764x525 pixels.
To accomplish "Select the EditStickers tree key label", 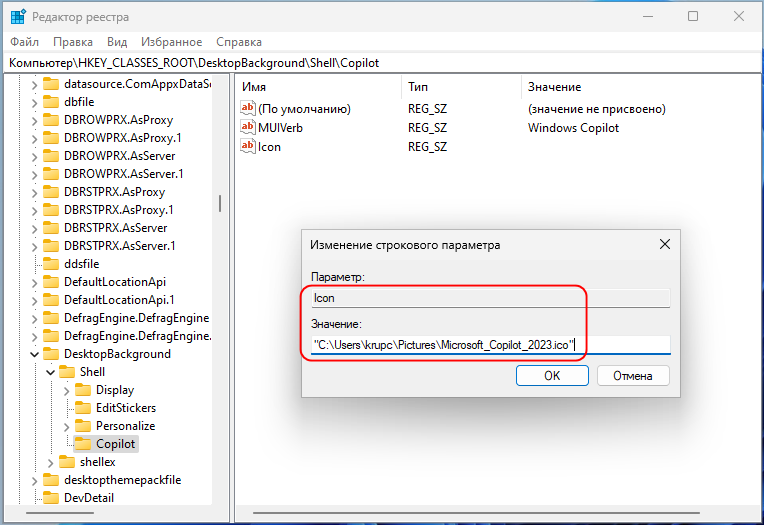I will [x=126, y=408].
